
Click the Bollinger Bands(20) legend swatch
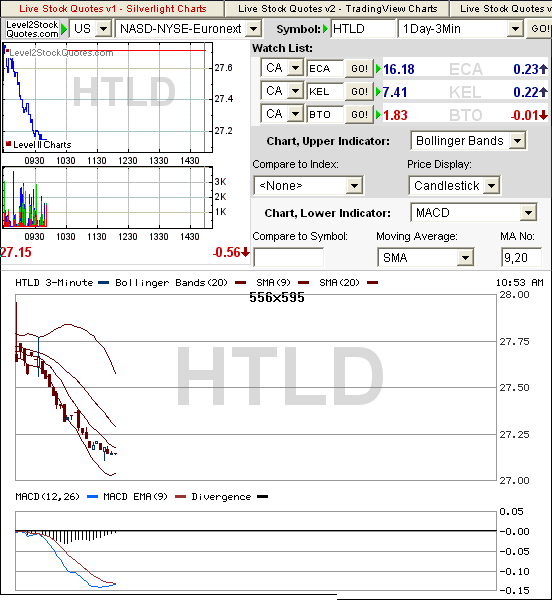point(241,283)
